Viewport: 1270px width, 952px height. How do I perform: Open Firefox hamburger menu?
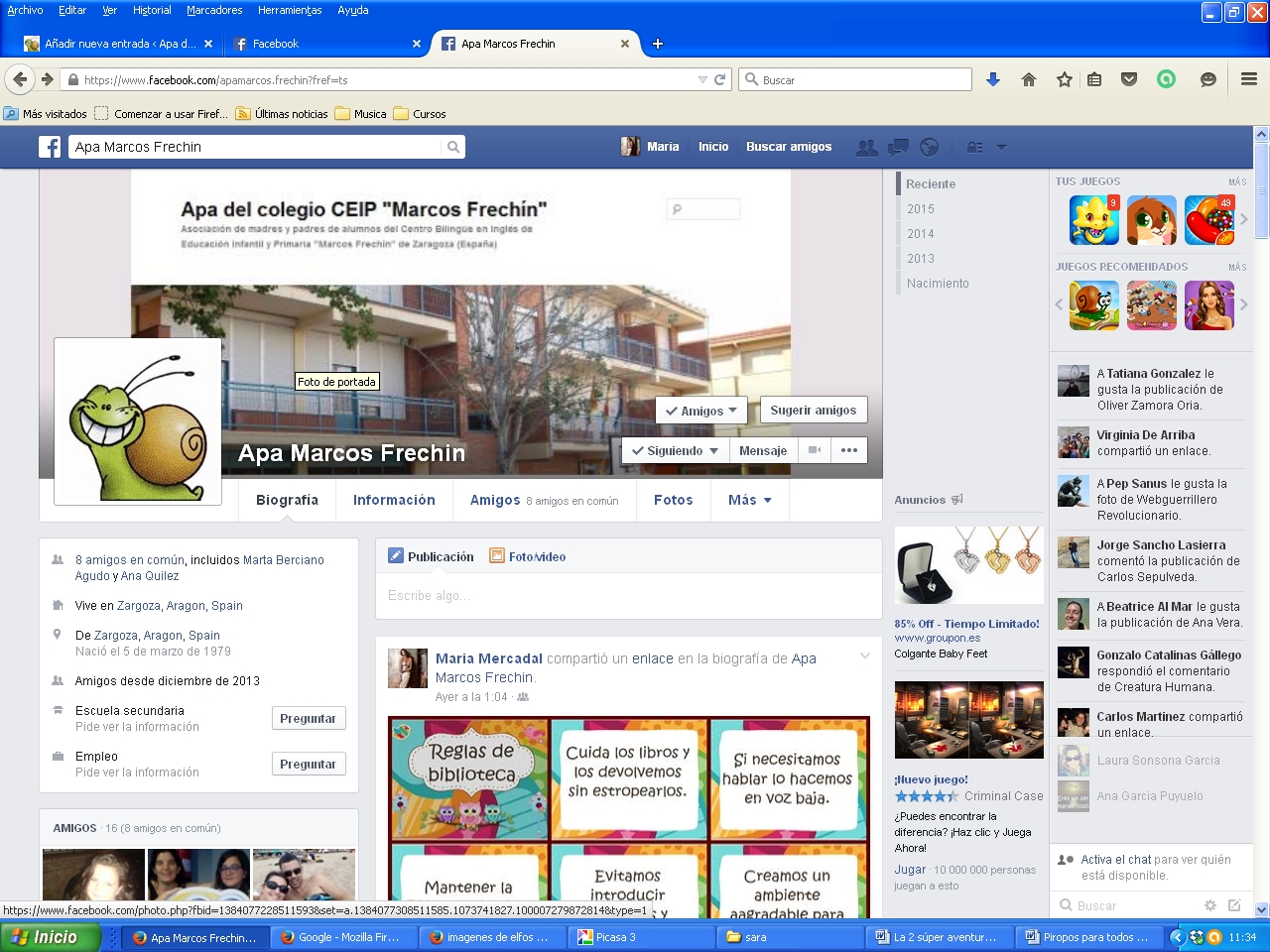tap(1249, 79)
